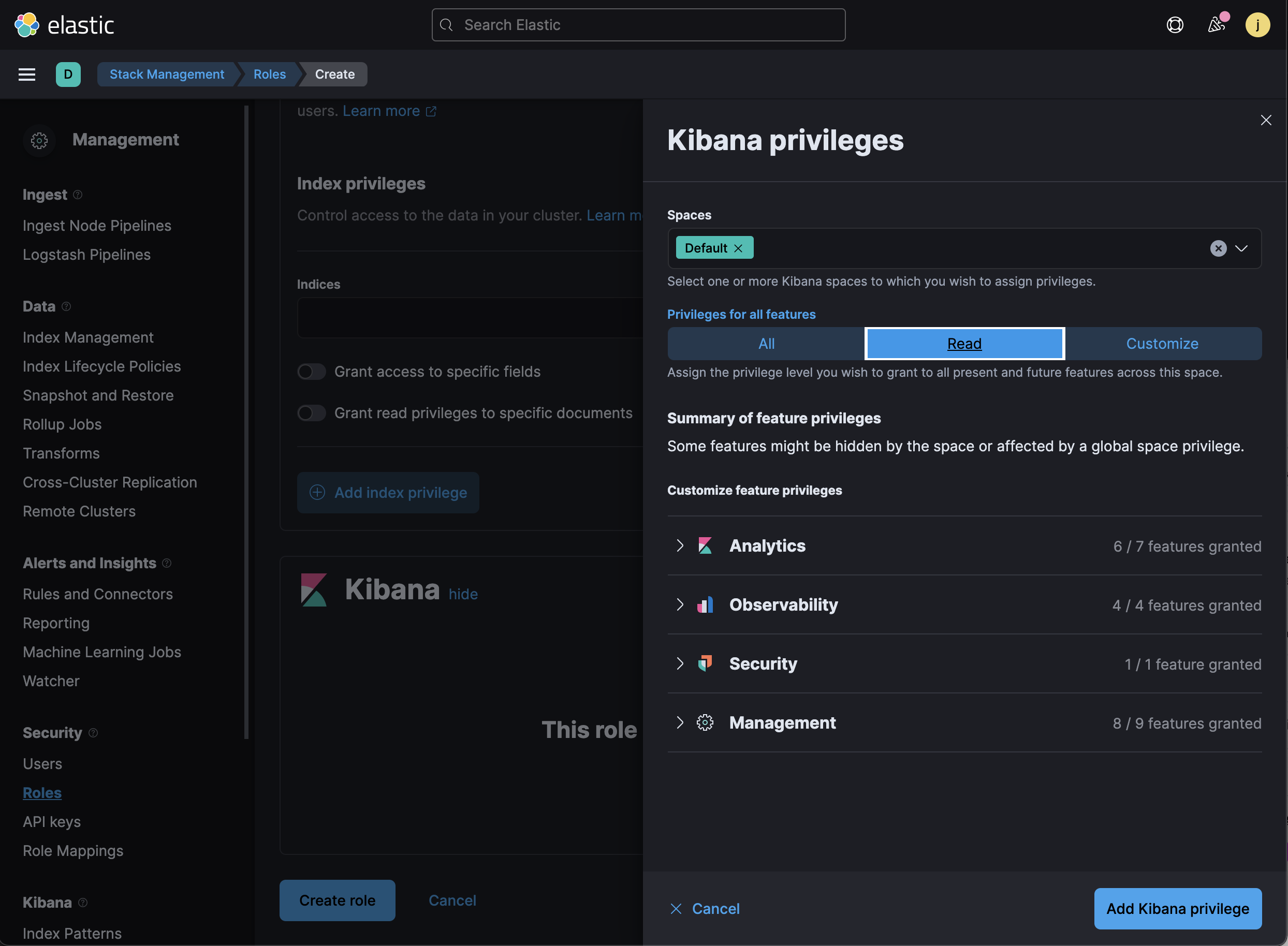Image resolution: width=1288 pixels, height=946 pixels.
Task: Open the Learn more link
Action: coord(382,111)
